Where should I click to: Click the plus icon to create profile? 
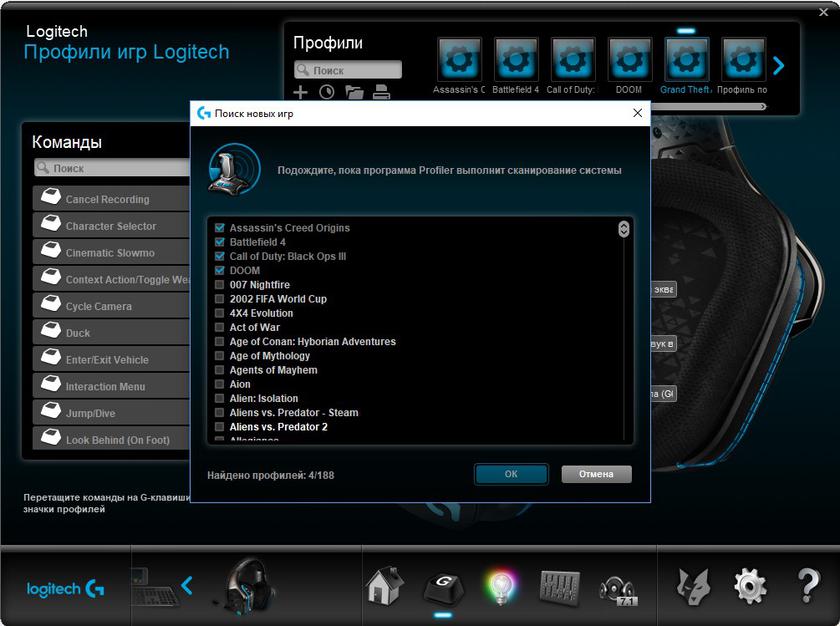[300, 92]
